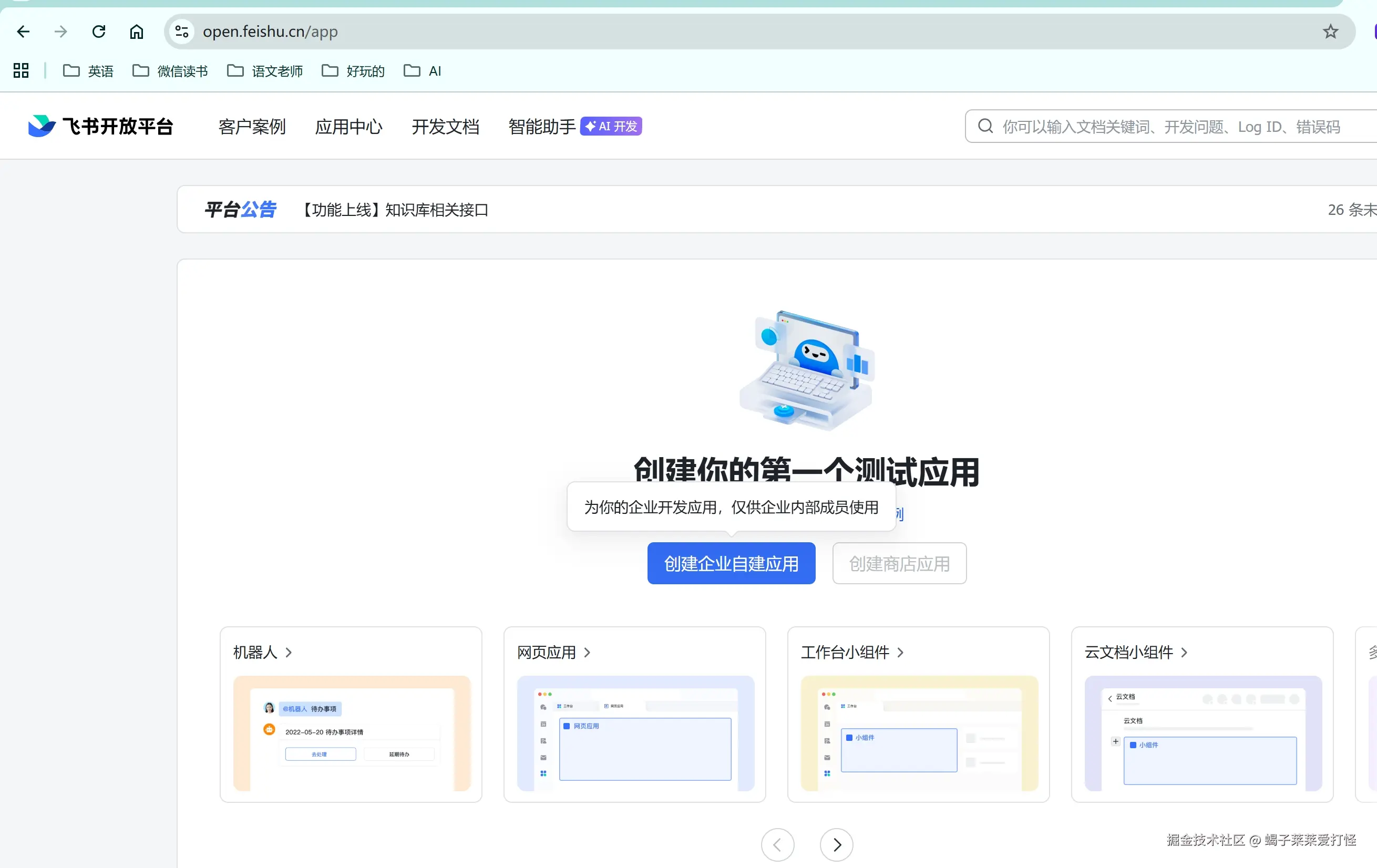Click the 创建企业自建应用 button
The height and width of the screenshot is (868, 1377).
pyautogui.click(x=732, y=563)
